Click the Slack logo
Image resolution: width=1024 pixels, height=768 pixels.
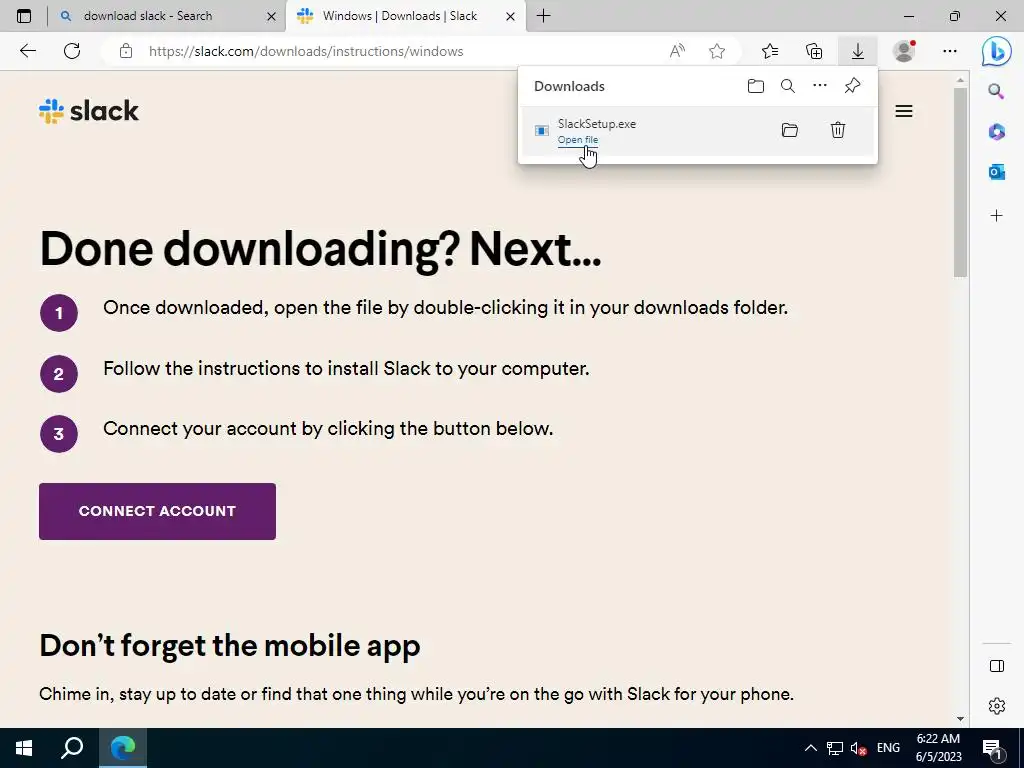click(x=89, y=111)
